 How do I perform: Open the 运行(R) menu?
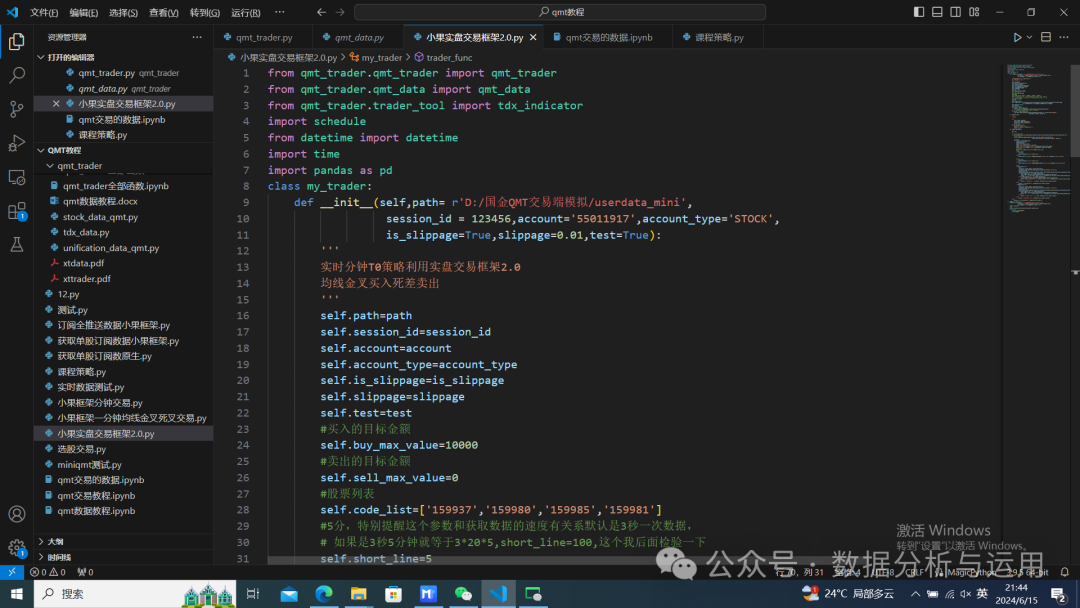coord(245,12)
